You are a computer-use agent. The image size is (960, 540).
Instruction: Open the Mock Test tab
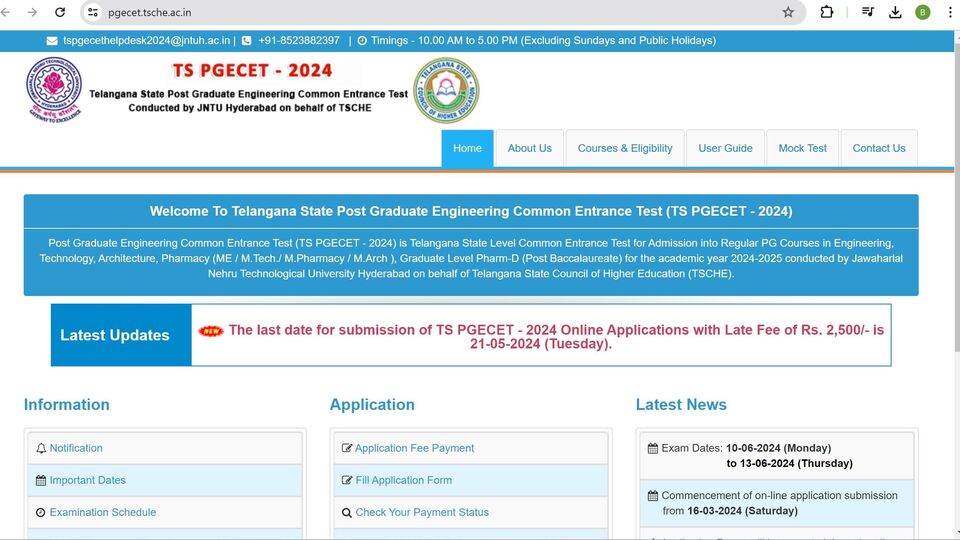(x=803, y=148)
